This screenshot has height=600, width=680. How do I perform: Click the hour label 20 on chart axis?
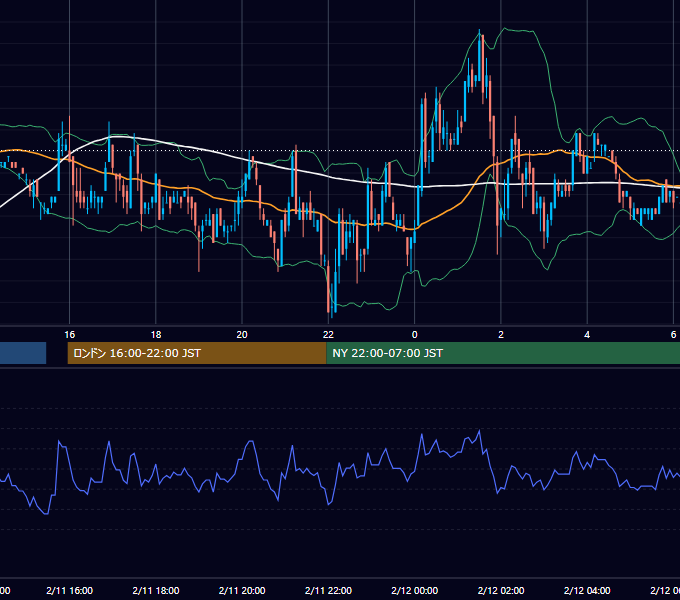[242, 335]
